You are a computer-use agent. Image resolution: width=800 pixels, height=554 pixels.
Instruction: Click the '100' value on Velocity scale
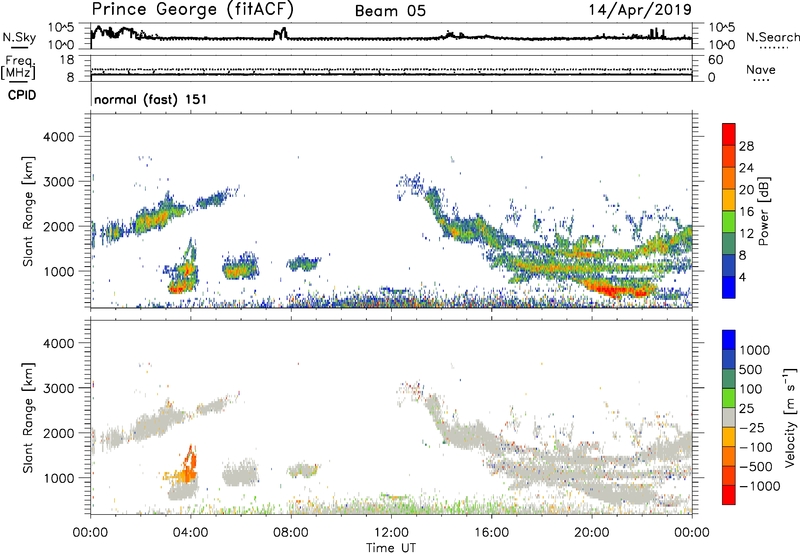coord(752,389)
